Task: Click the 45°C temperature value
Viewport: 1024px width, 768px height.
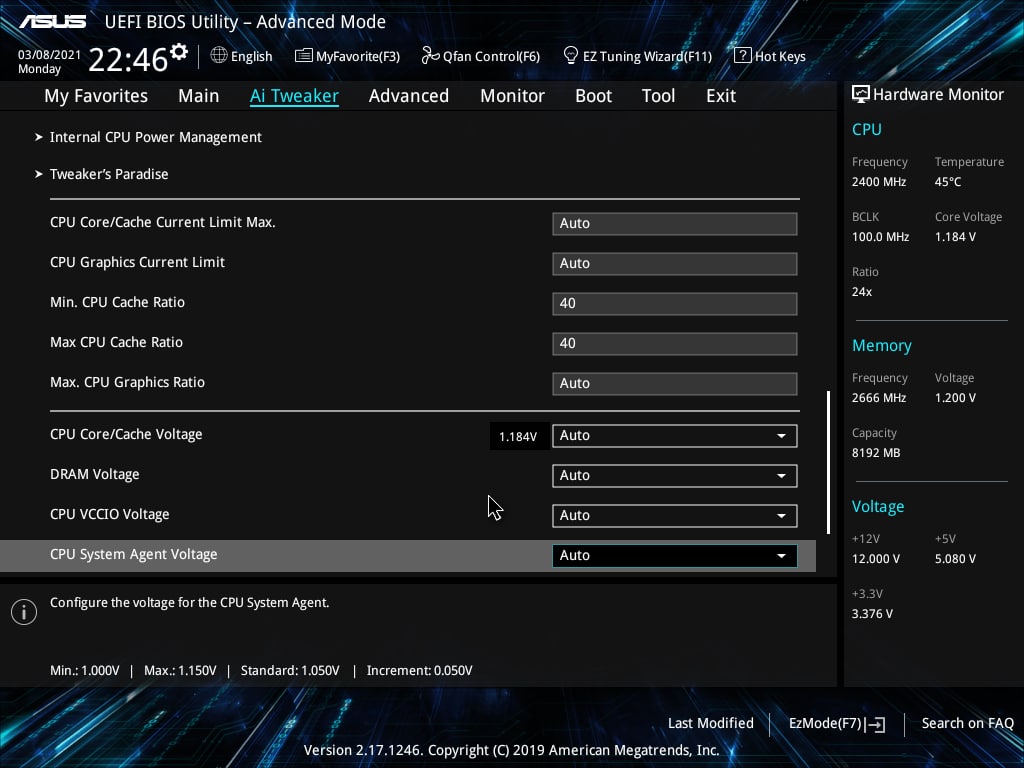Action: (x=948, y=182)
